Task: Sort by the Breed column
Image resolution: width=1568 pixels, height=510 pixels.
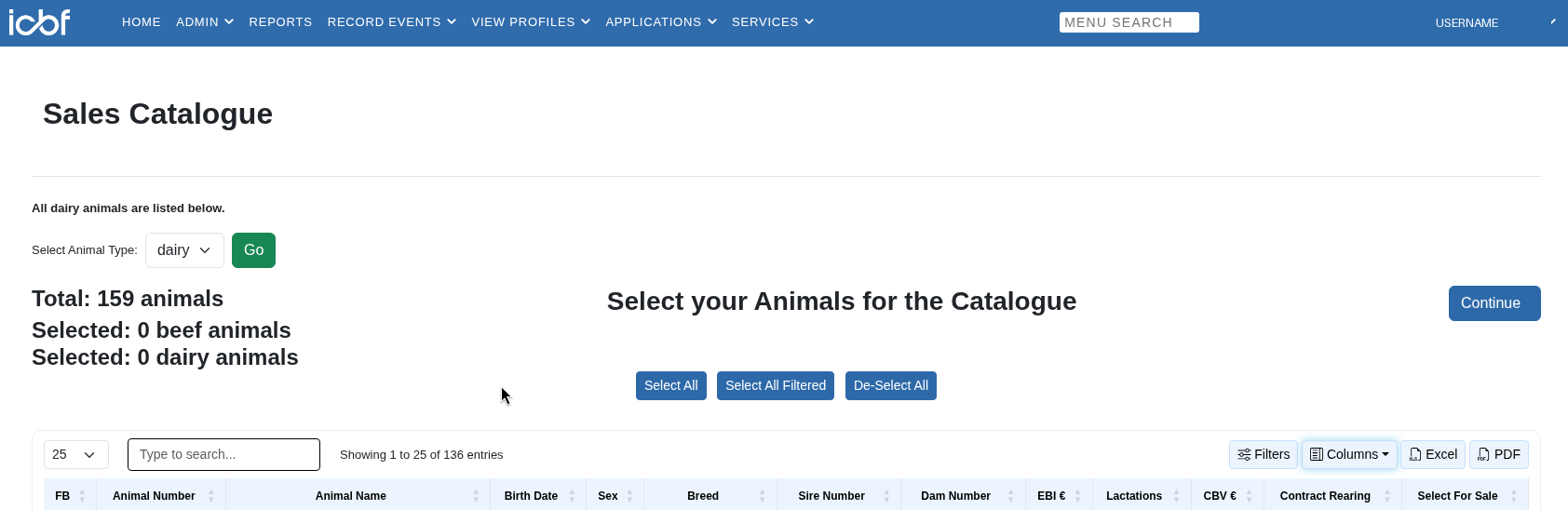Action: [710, 496]
